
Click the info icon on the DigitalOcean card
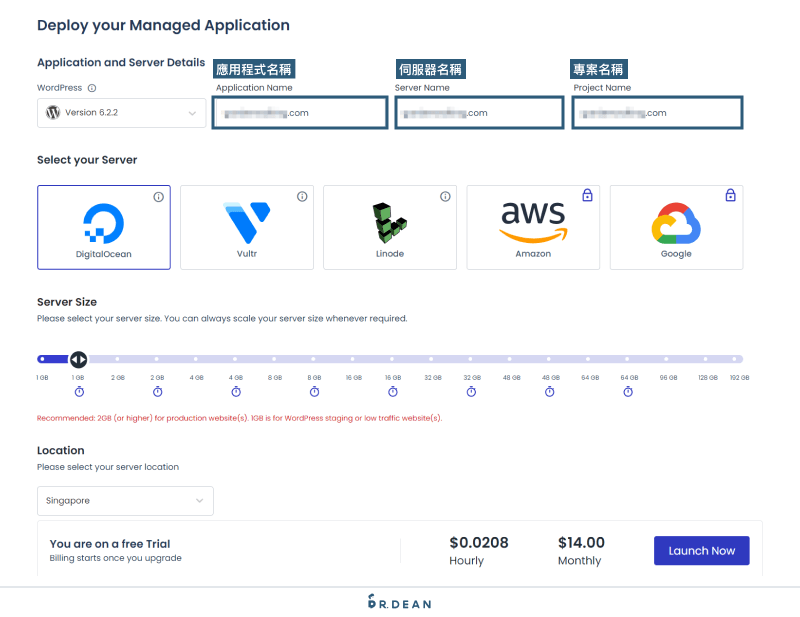[158, 197]
